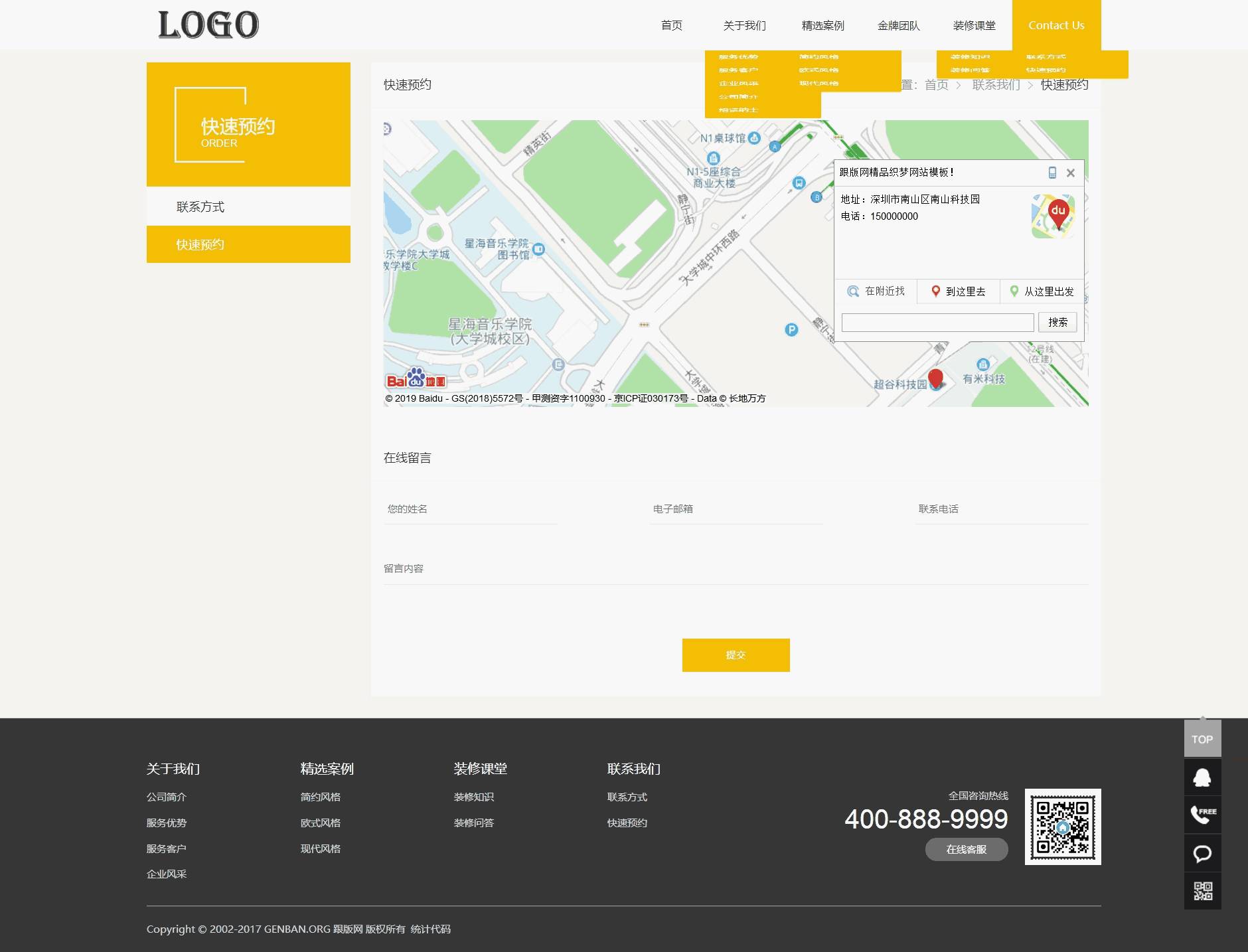Select 快速预约 in the left sidebar
The height and width of the screenshot is (952, 1248).
[248, 244]
